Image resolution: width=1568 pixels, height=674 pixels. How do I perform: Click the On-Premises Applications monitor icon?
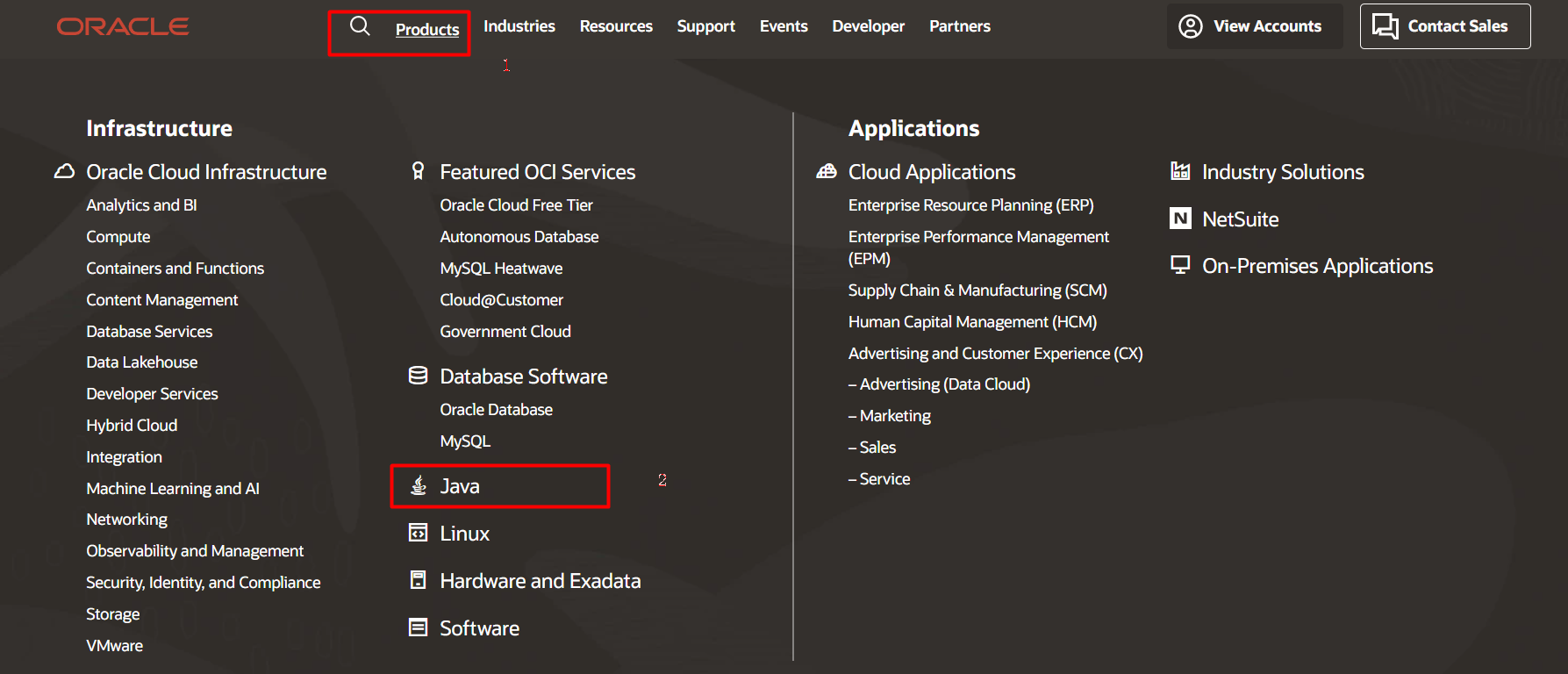[1181, 265]
